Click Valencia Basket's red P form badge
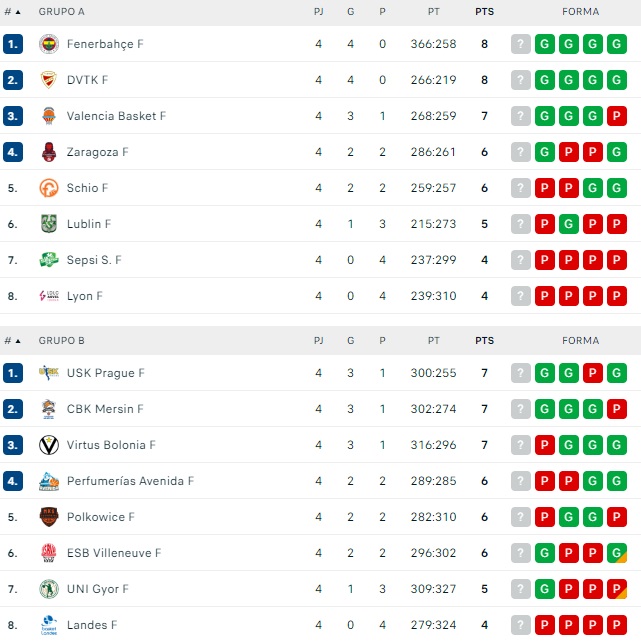The width and height of the screenshot is (641, 642). click(616, 116)
